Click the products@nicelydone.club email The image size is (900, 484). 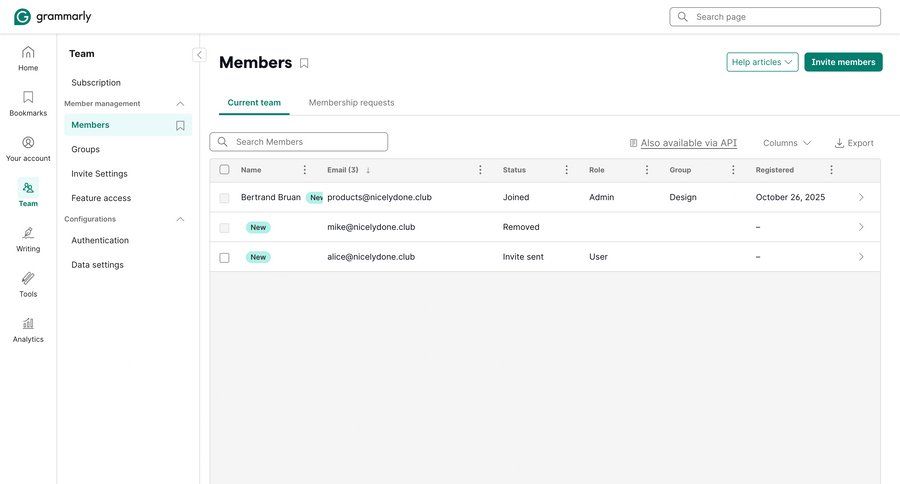pos(379,197)
